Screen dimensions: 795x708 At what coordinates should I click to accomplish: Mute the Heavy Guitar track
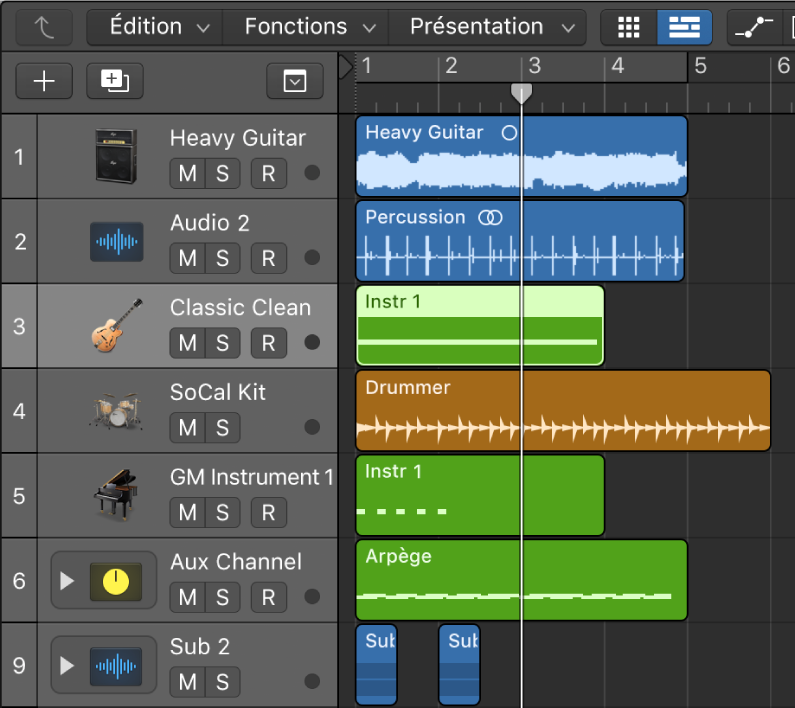coord(188,173)
